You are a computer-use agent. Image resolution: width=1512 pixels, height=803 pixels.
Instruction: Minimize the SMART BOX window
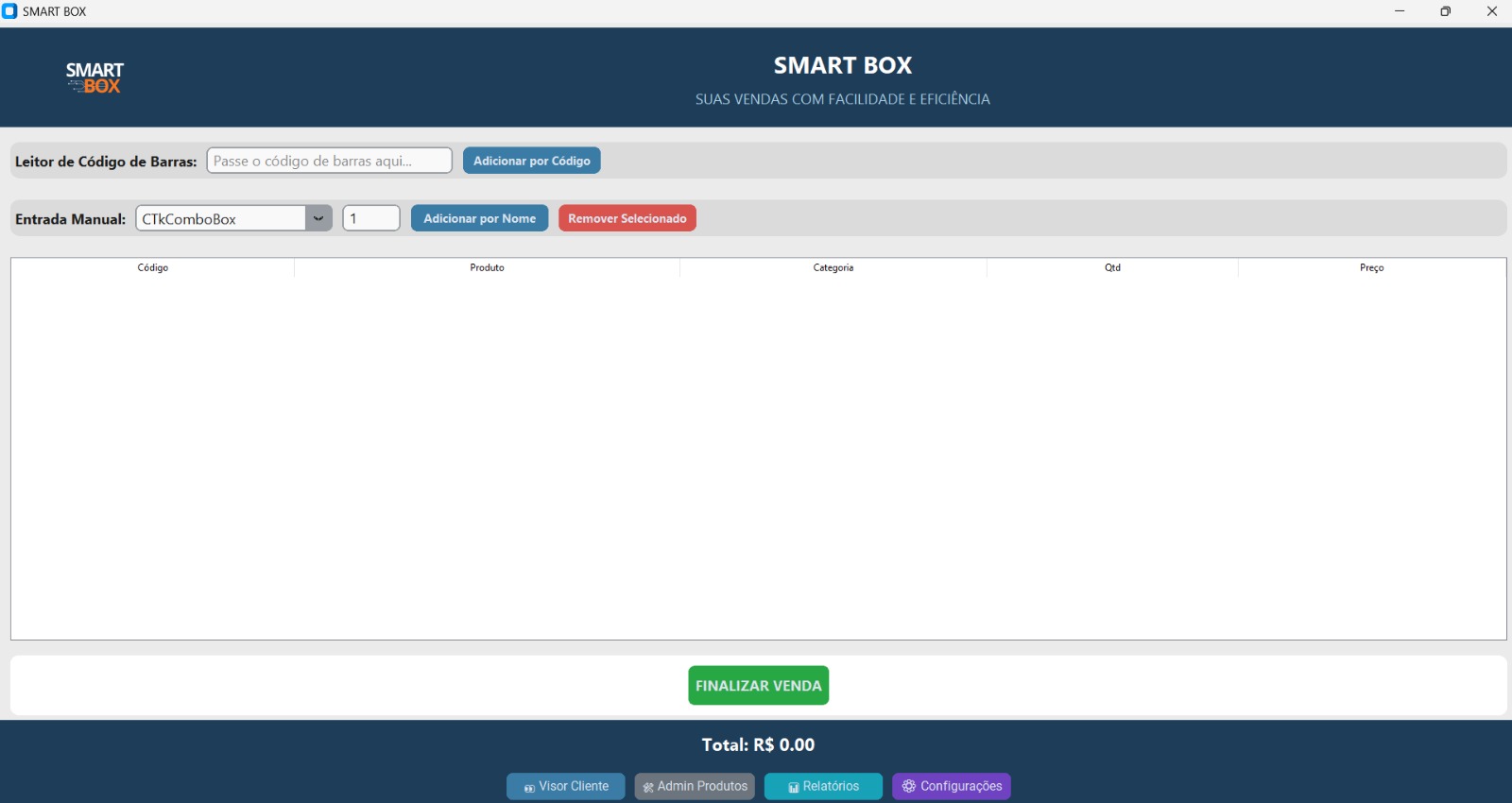click(x=1399, y=11)
